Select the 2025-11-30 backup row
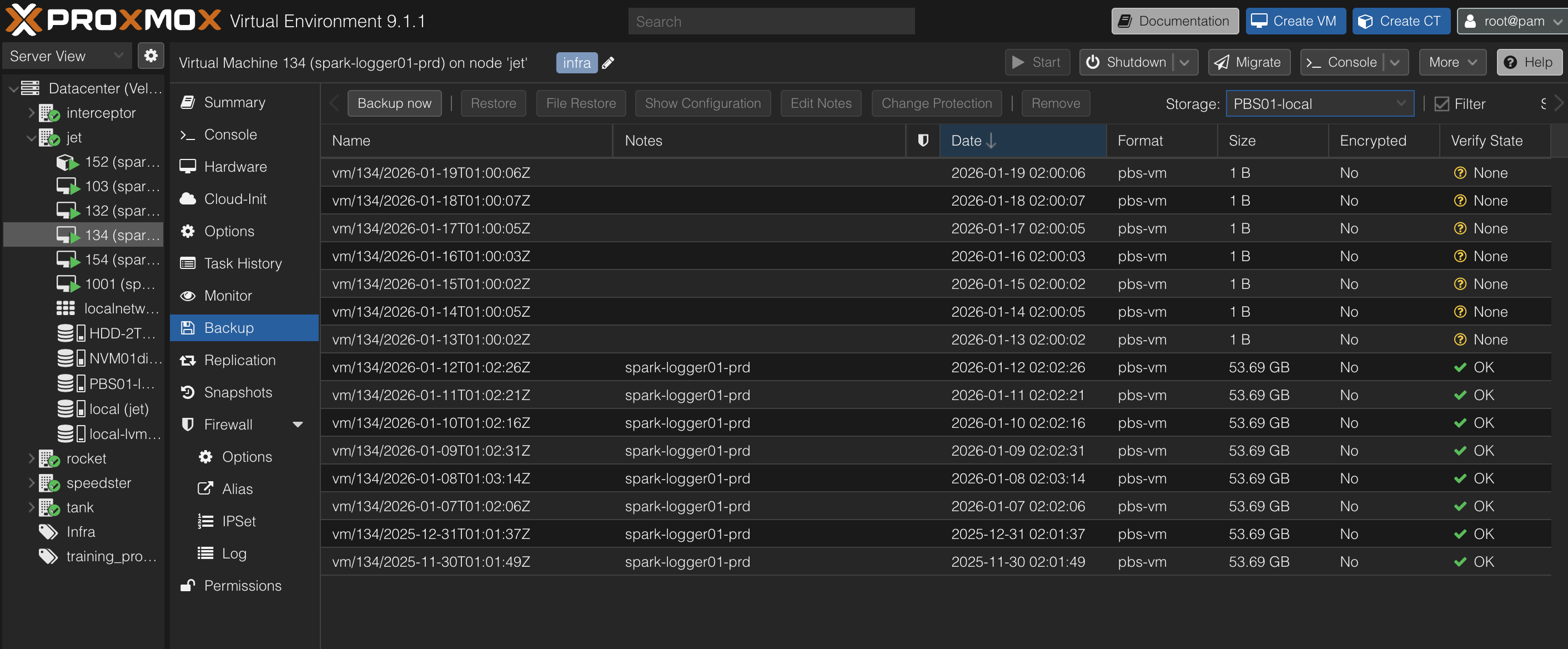This screenshot has height=649, width=1568. coord(936,562)
